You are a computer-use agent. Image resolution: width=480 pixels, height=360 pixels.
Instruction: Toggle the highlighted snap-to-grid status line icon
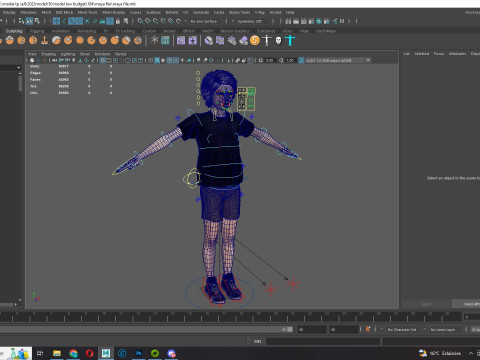[56, 21]
